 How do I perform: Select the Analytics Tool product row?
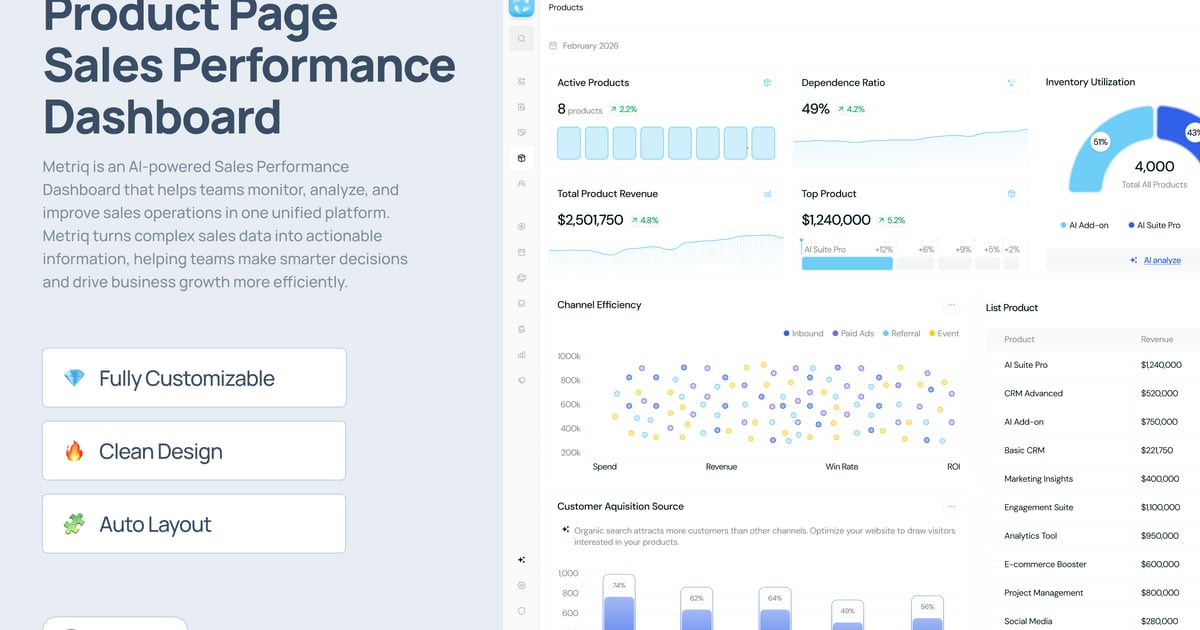(x=1093, y=536)
